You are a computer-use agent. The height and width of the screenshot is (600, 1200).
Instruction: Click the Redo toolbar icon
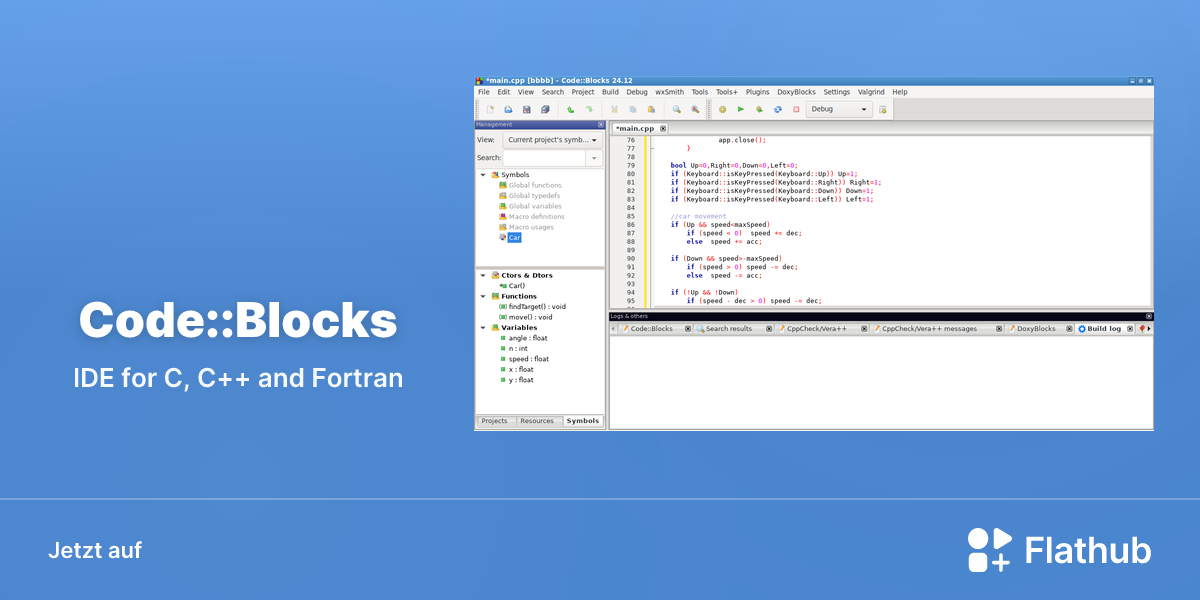(589, 109)
